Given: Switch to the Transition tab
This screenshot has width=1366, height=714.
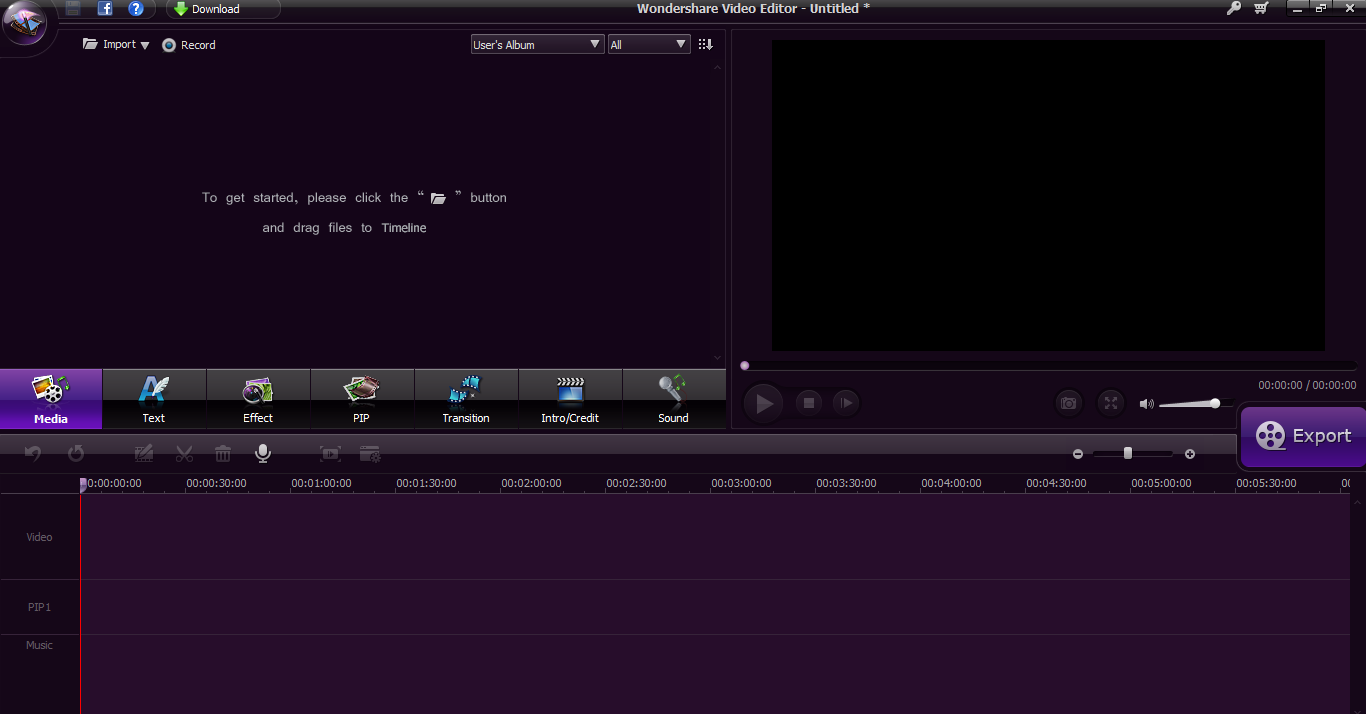Looking at the screenshot, I should tap(466, 399).
